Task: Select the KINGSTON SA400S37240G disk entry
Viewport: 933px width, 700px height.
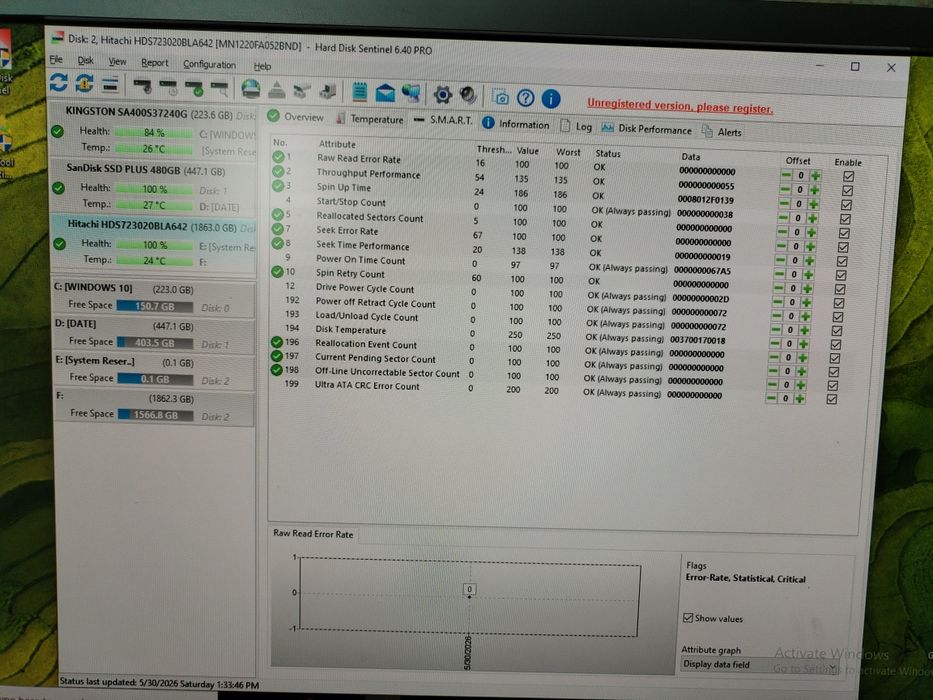Action: 153,130
